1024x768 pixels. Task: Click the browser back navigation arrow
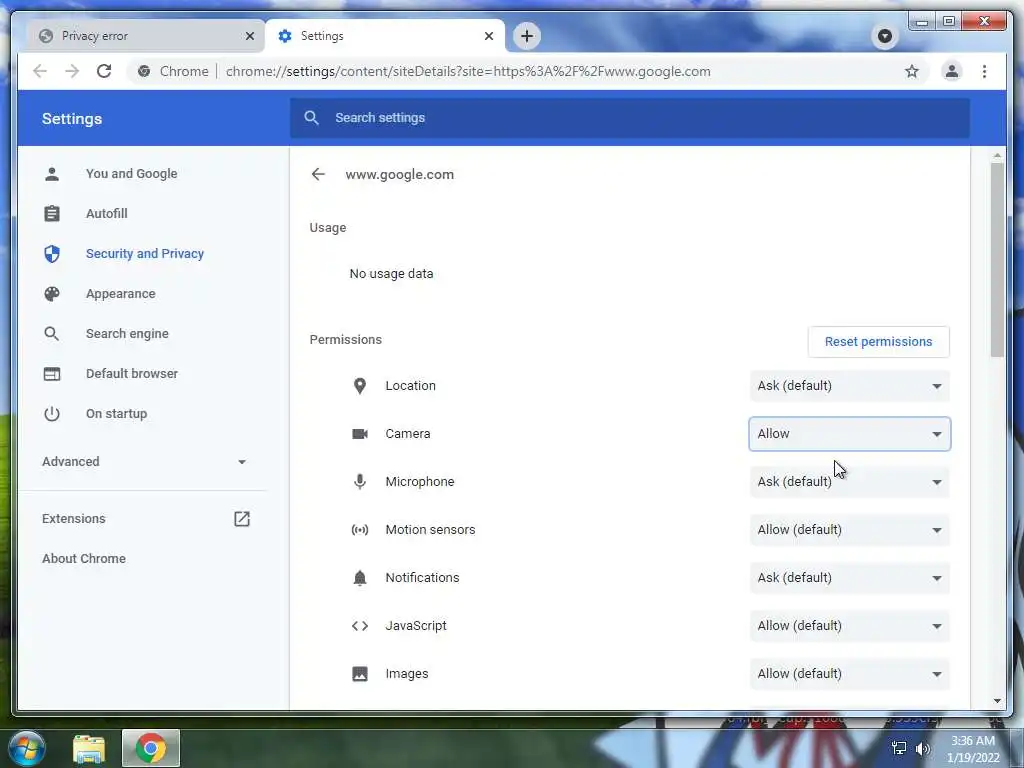coord(40,71)
